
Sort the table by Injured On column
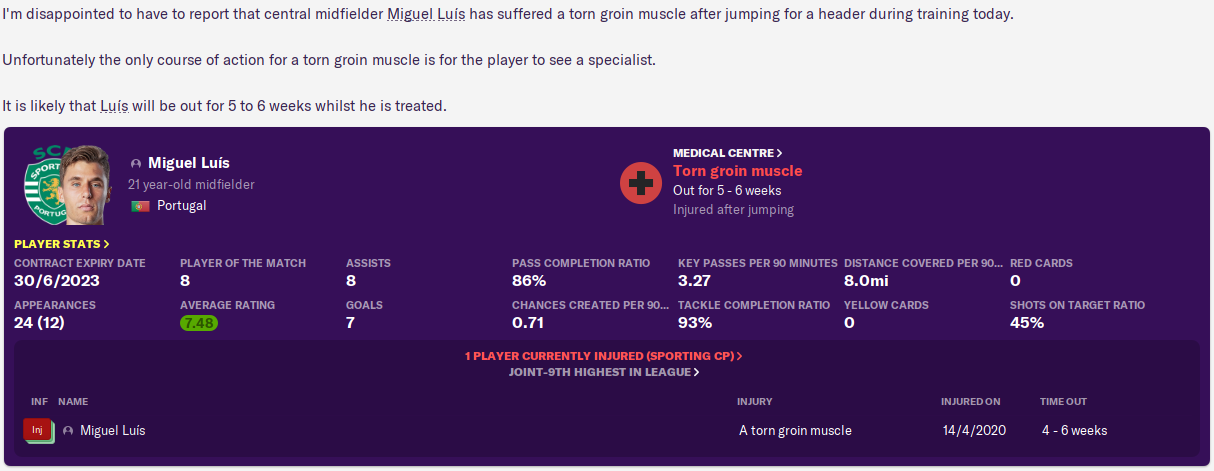click(970, 402)
